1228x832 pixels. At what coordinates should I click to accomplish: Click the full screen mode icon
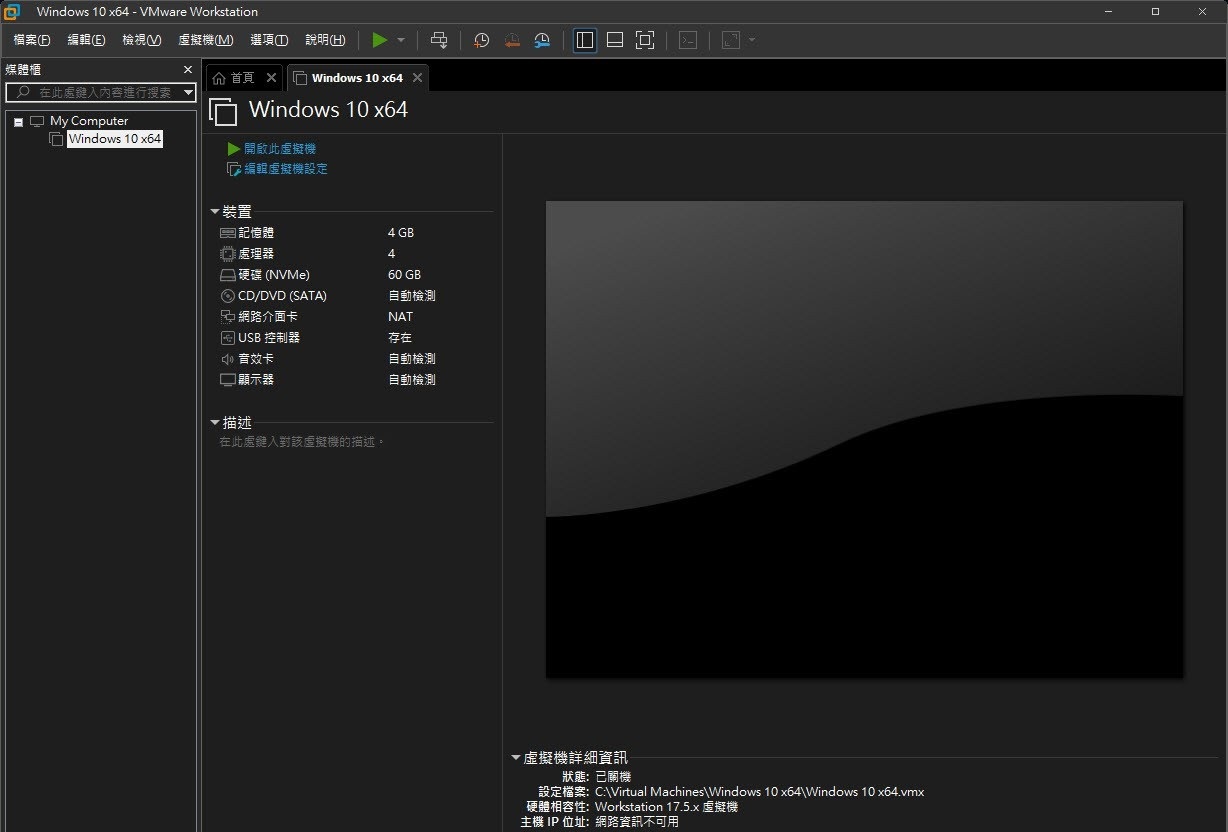point(645,40)
